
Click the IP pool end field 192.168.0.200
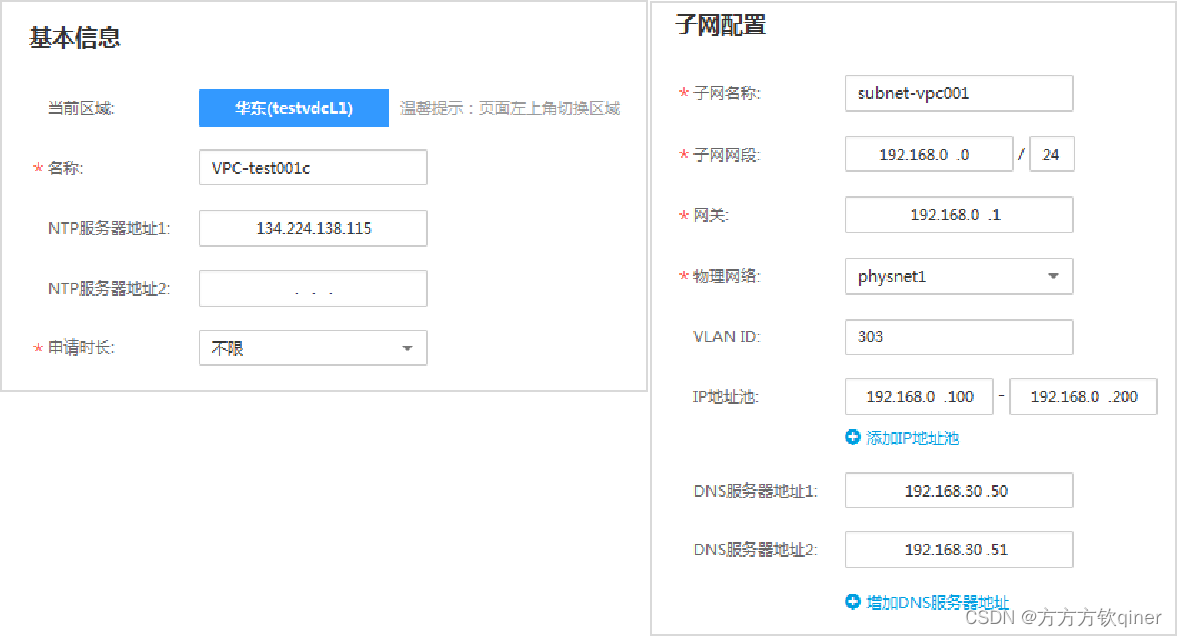[x=1083, y=397]
